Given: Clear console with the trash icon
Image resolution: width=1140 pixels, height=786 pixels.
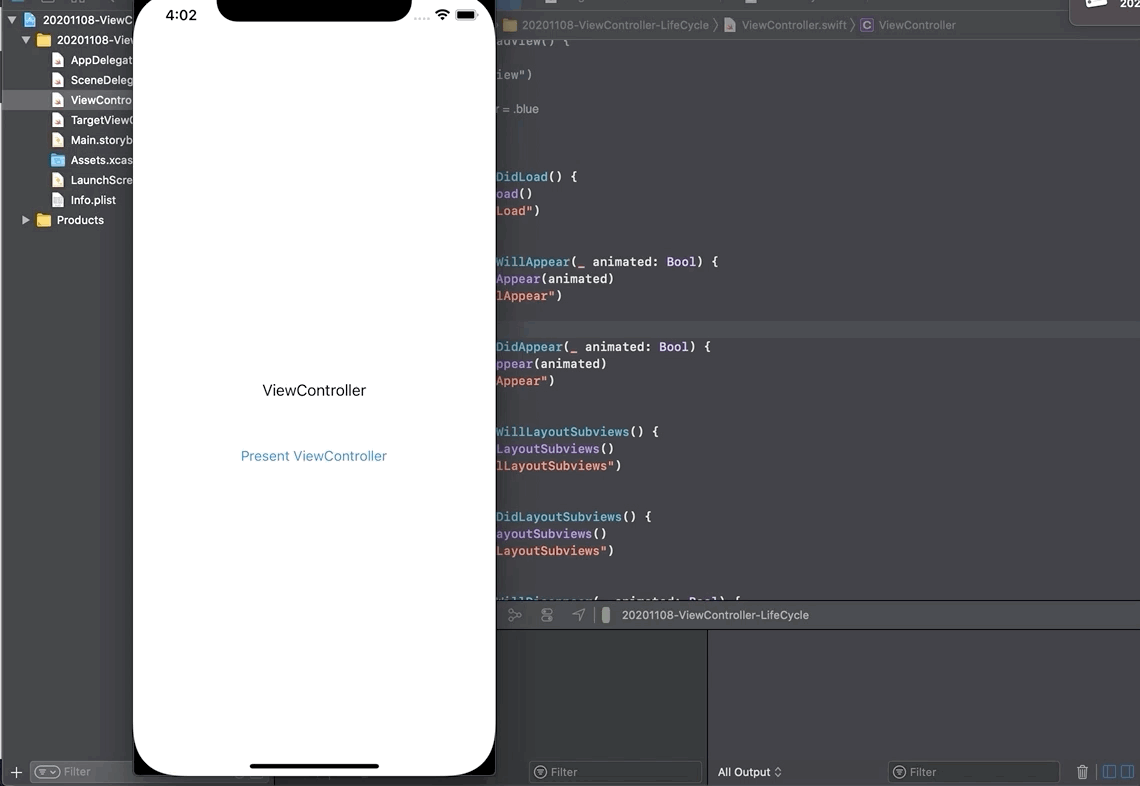Looking at the screenshot, I should pyautogui.click(x=1082, y=772).
